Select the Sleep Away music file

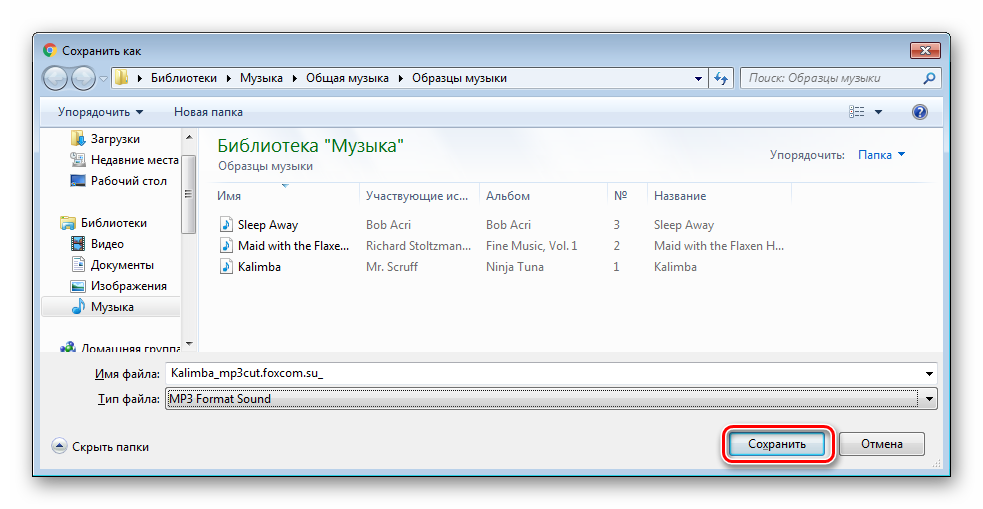click(267, 225)
